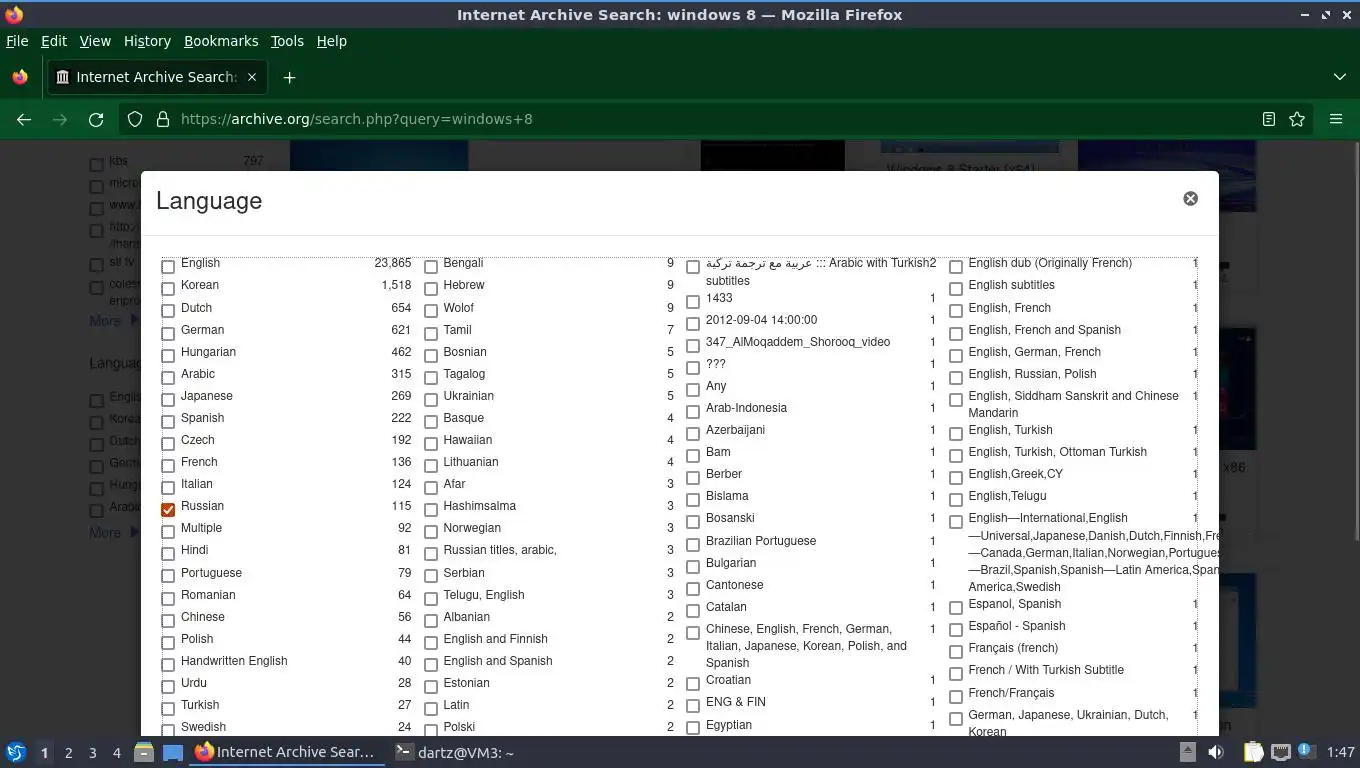Screen dimensions: 1360x768
Task: Click the Hashimsalma label
Action: point(480,506)
